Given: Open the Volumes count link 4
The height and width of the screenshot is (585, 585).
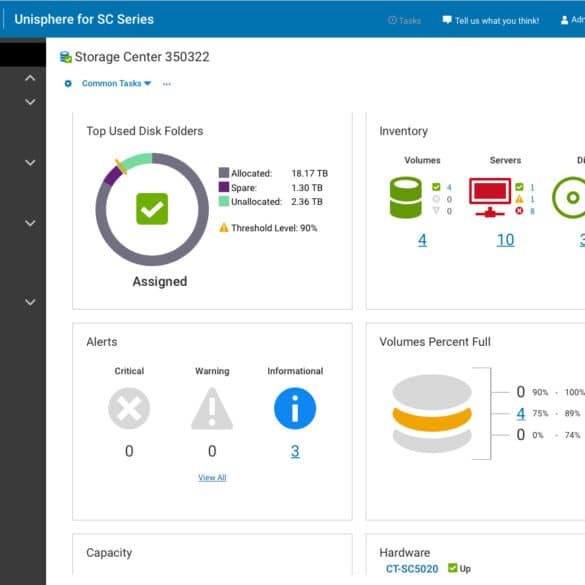Looking at the screenshot, I should pos(422,240).
